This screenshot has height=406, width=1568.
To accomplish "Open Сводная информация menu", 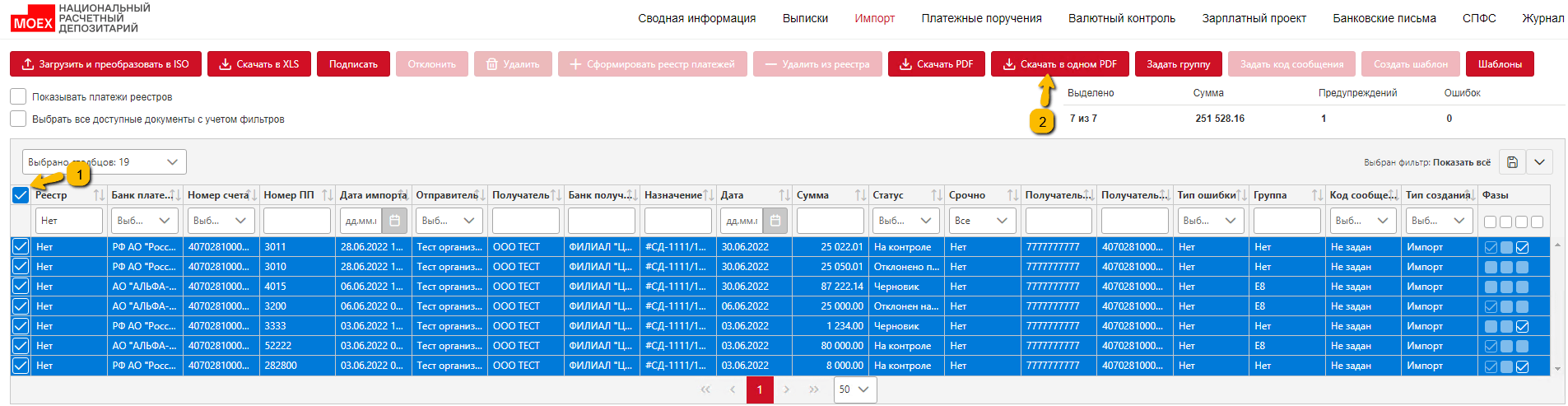I will coord(696,18).
